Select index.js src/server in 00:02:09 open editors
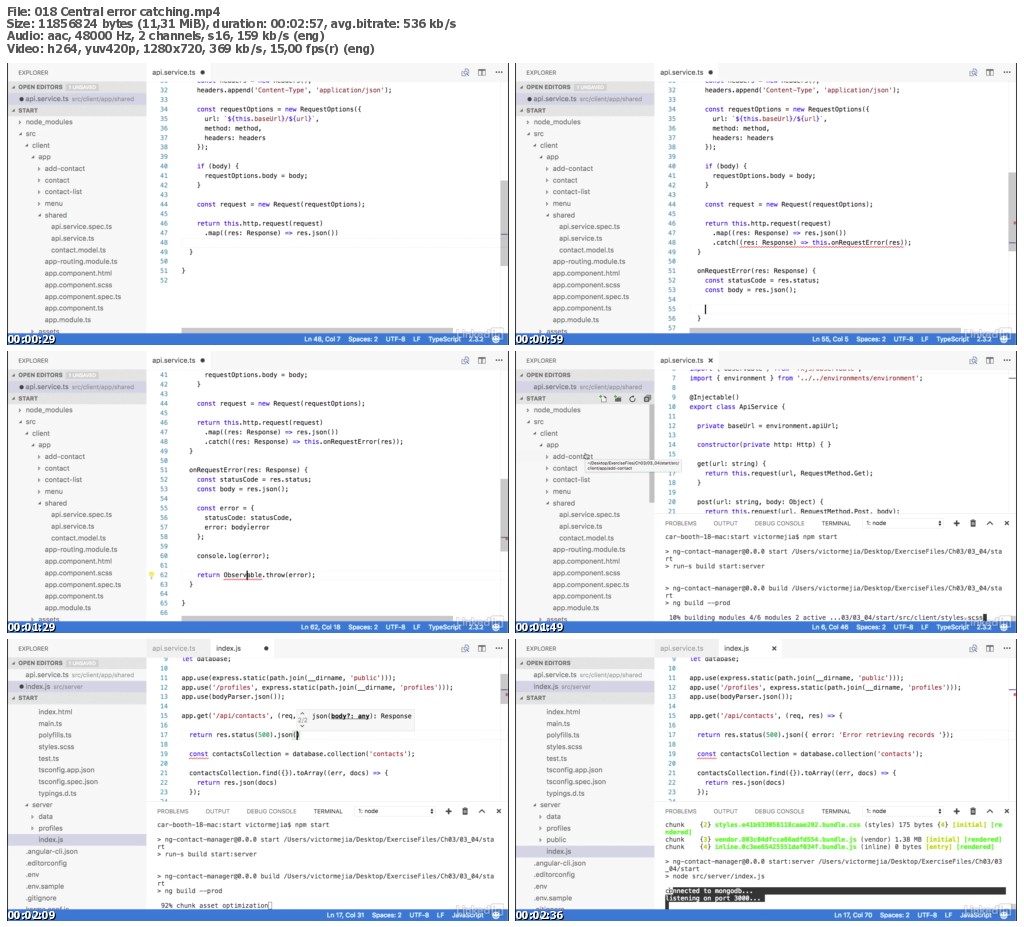The height and width of the screenshot is (927, 1024). coord(77,687)
